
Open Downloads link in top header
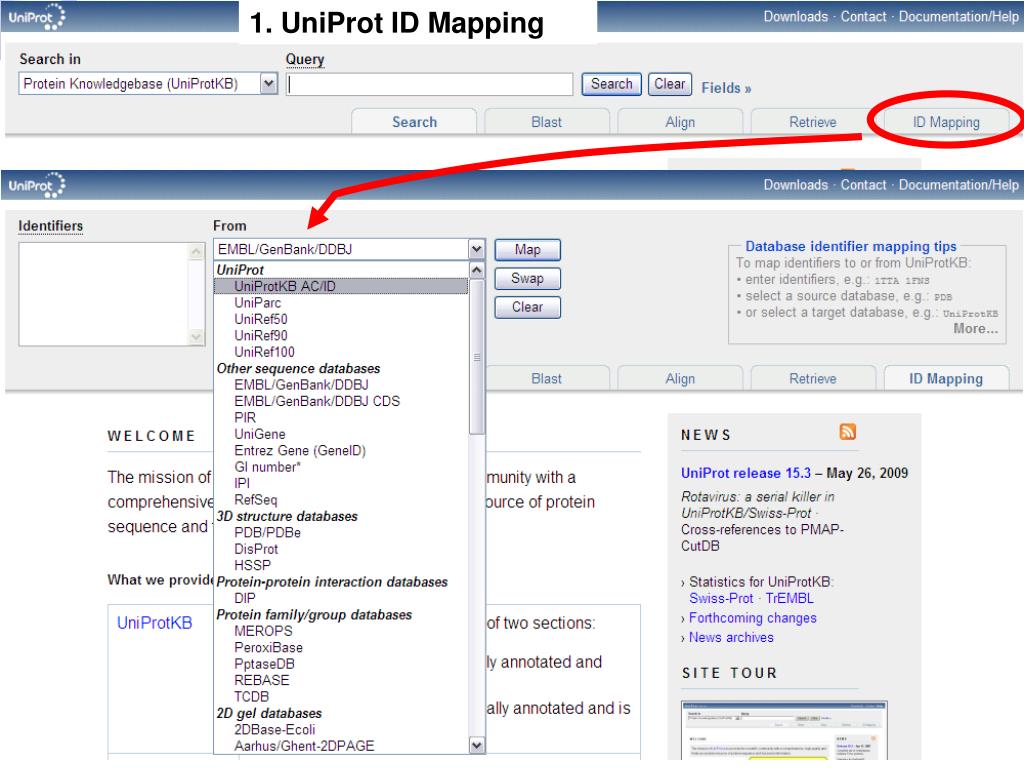(x=795, y=16)
